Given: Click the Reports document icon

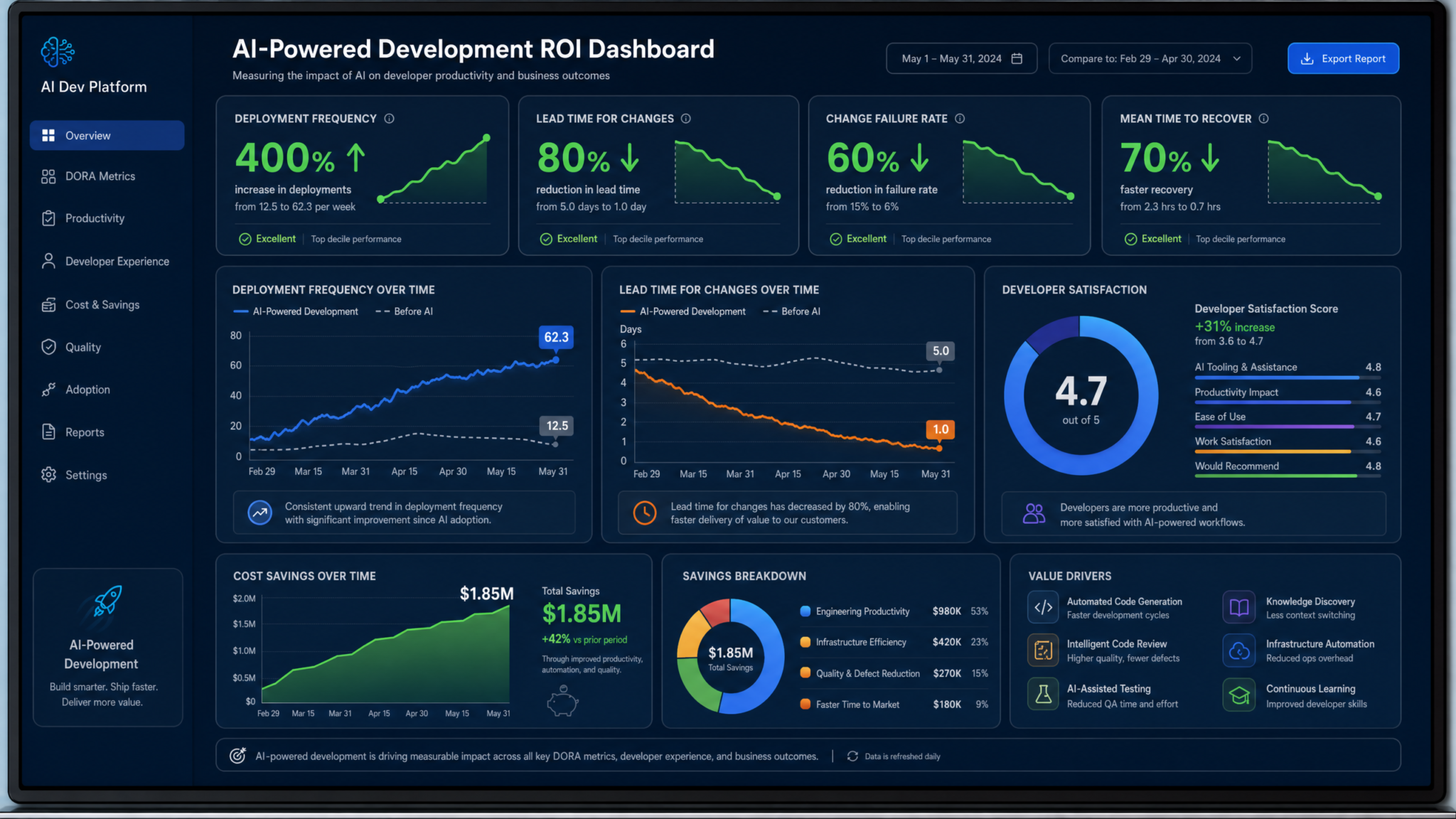Looking at the screenshot, I should pos(48,432).
